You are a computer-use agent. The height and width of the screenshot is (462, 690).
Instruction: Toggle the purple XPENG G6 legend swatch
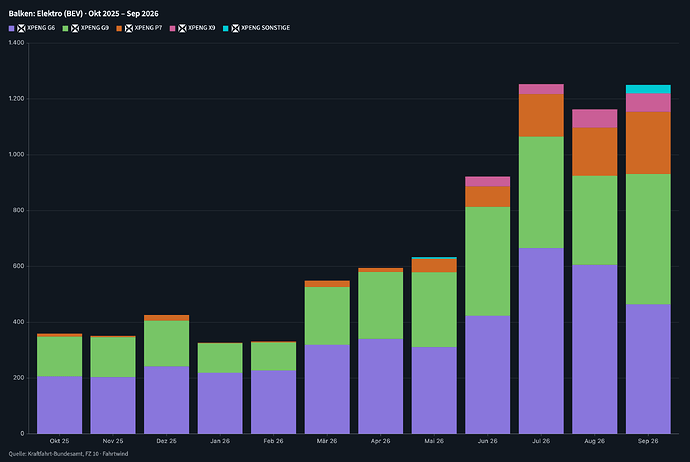[x=11, y=28]
